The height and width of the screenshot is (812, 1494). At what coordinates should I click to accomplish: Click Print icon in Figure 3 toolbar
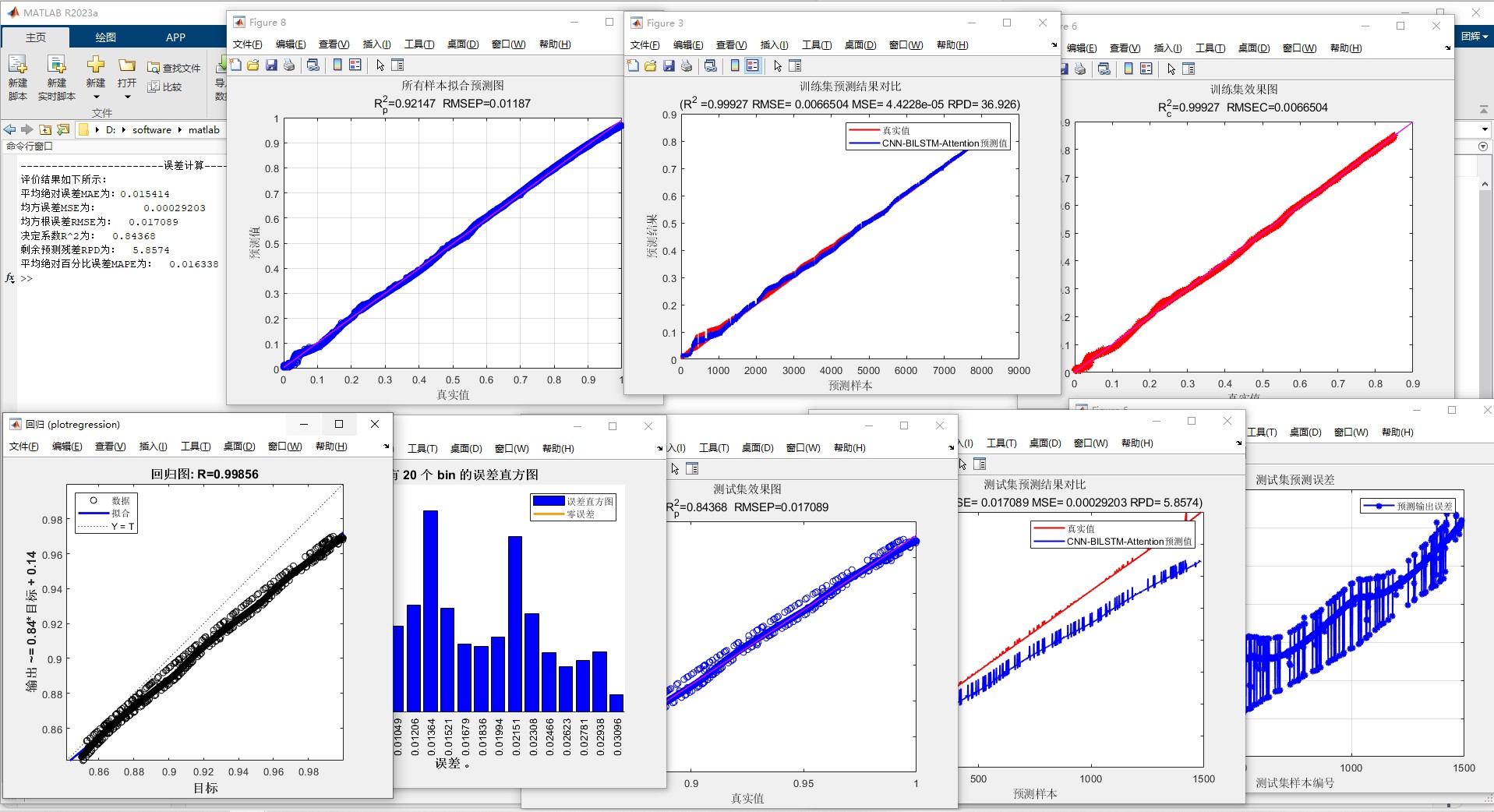click(687, 65)
